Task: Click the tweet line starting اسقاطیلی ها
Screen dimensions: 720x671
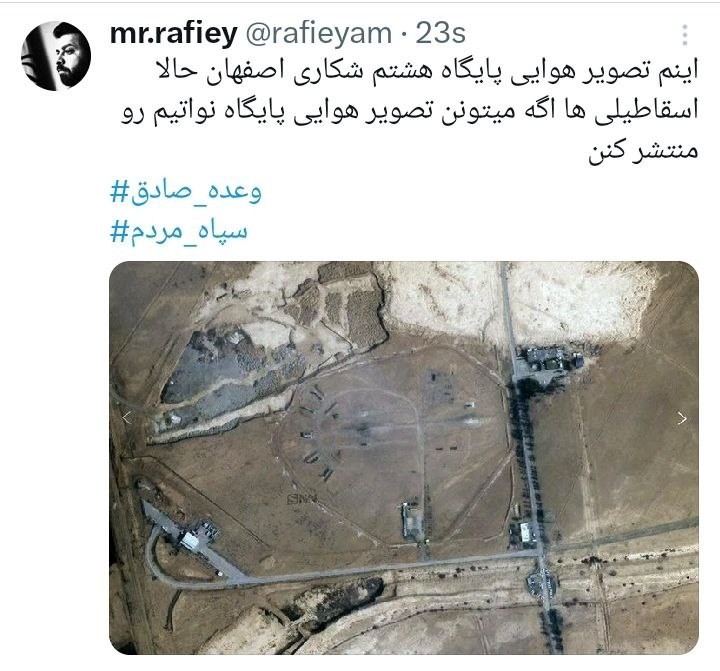Action: (x=409, y=112)
